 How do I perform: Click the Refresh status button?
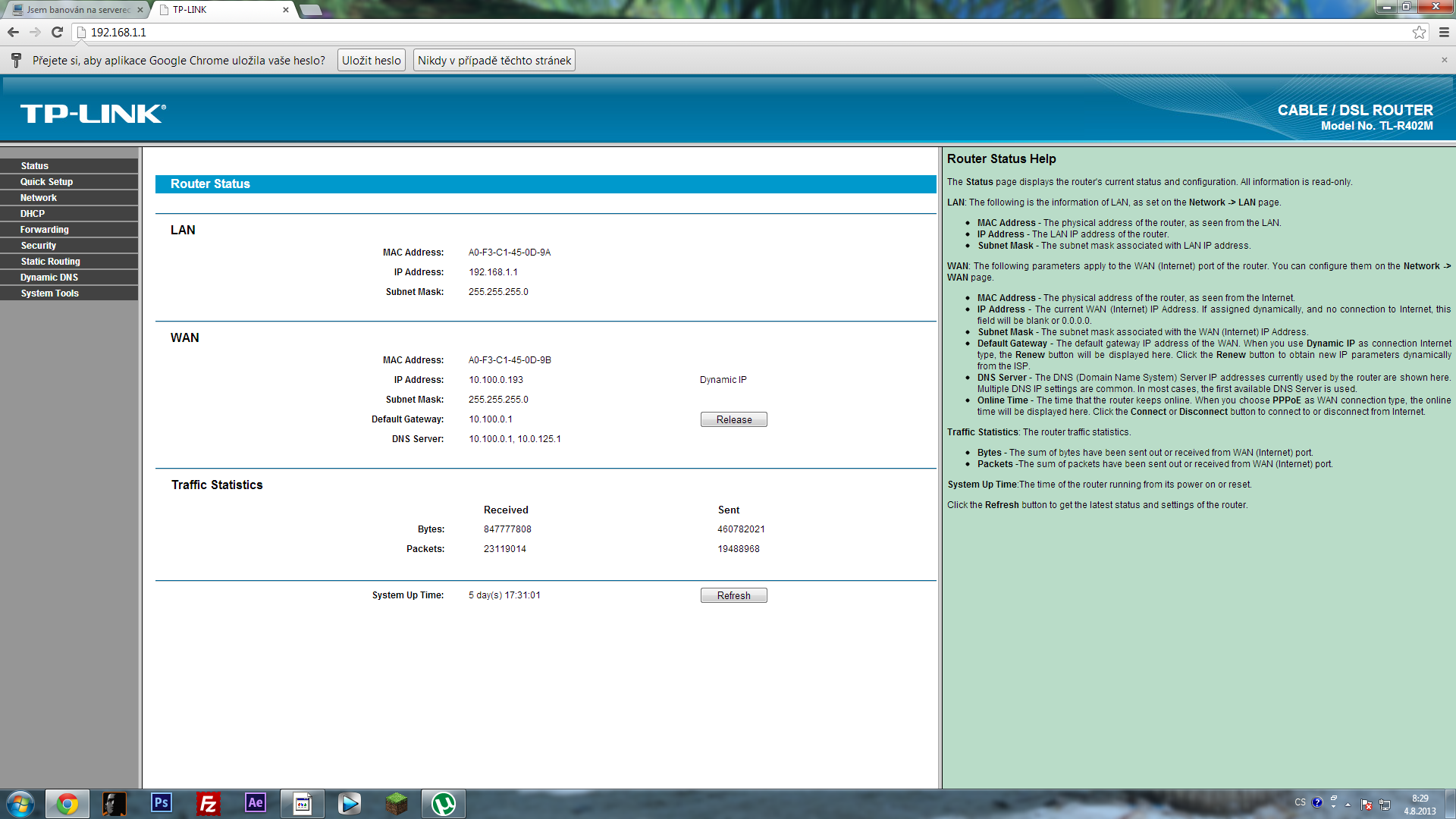(733, 595)
